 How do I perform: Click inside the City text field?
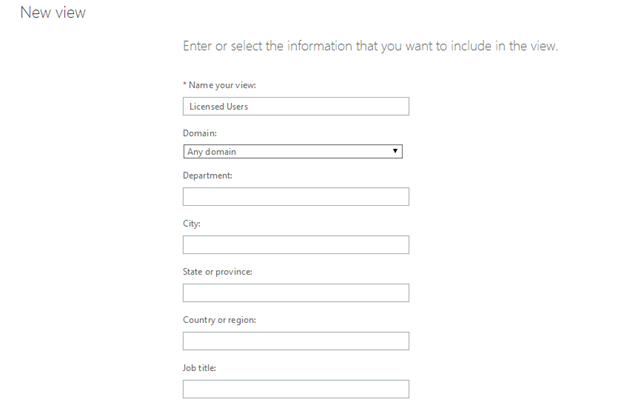point(296,245)
